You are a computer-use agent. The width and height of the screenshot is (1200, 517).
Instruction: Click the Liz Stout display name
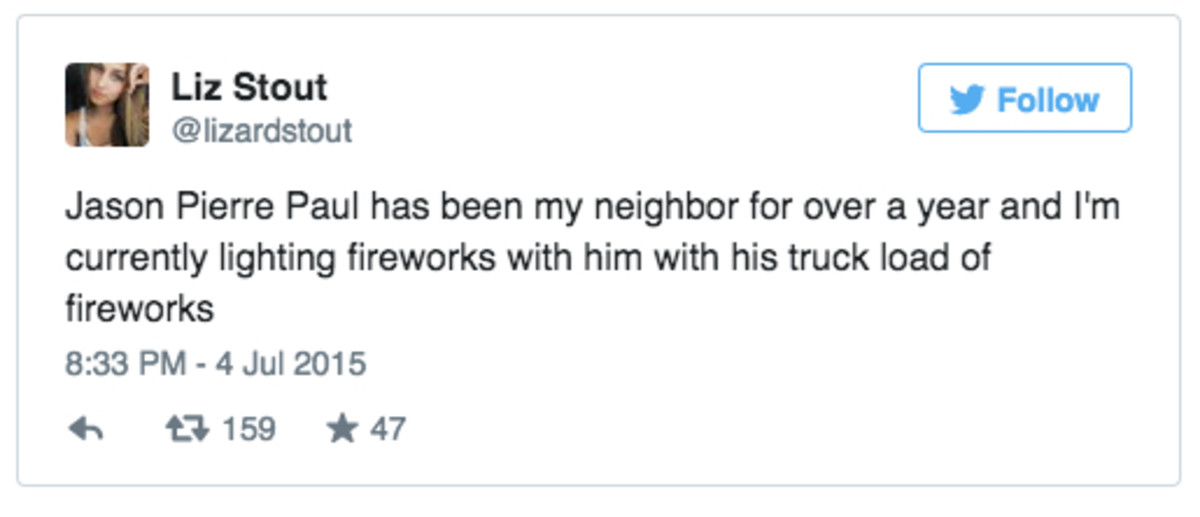[249, 87]
